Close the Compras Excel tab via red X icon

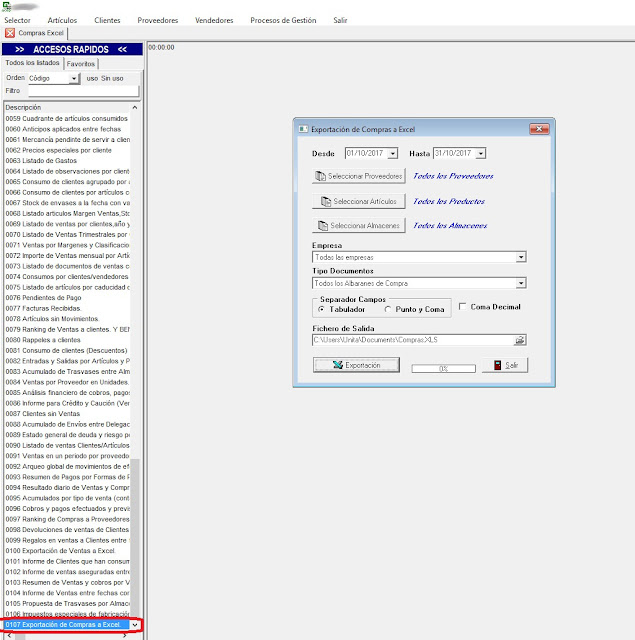[x=10, y=33]
